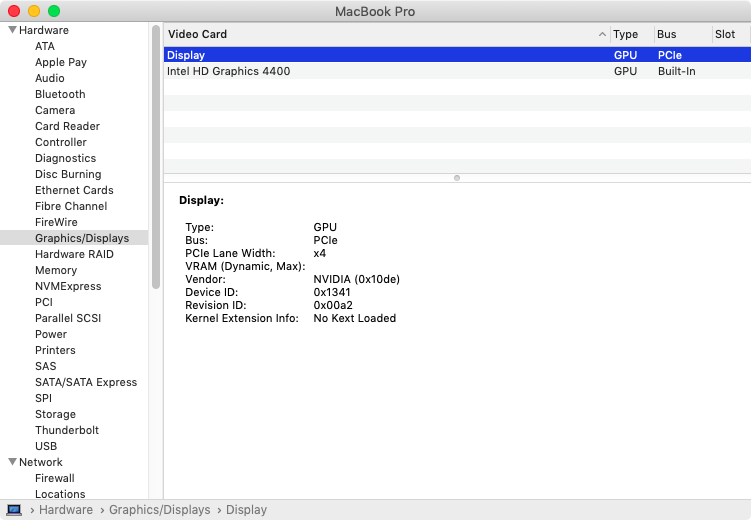Select the Intel HD Graphics 4400 row
This screenshot has width=751, height=520.
click(457, 71)
